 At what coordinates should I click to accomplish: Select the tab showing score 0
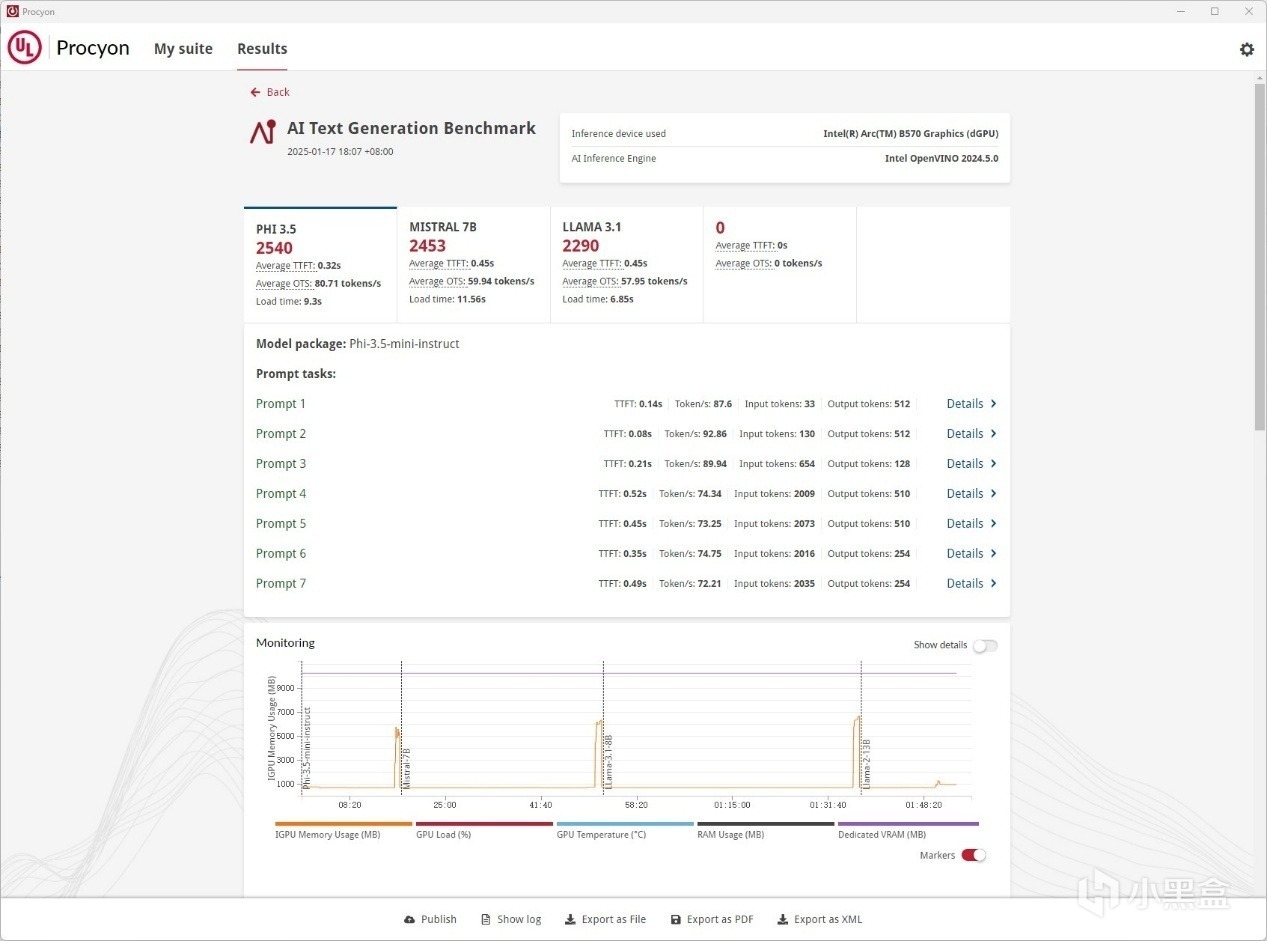780,265
